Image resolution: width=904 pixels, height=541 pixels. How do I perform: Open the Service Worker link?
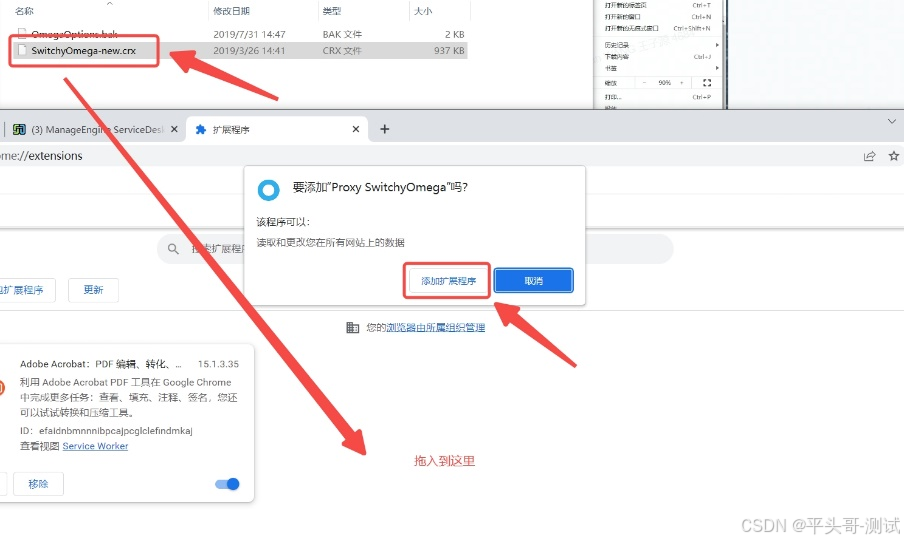(95, 446)
